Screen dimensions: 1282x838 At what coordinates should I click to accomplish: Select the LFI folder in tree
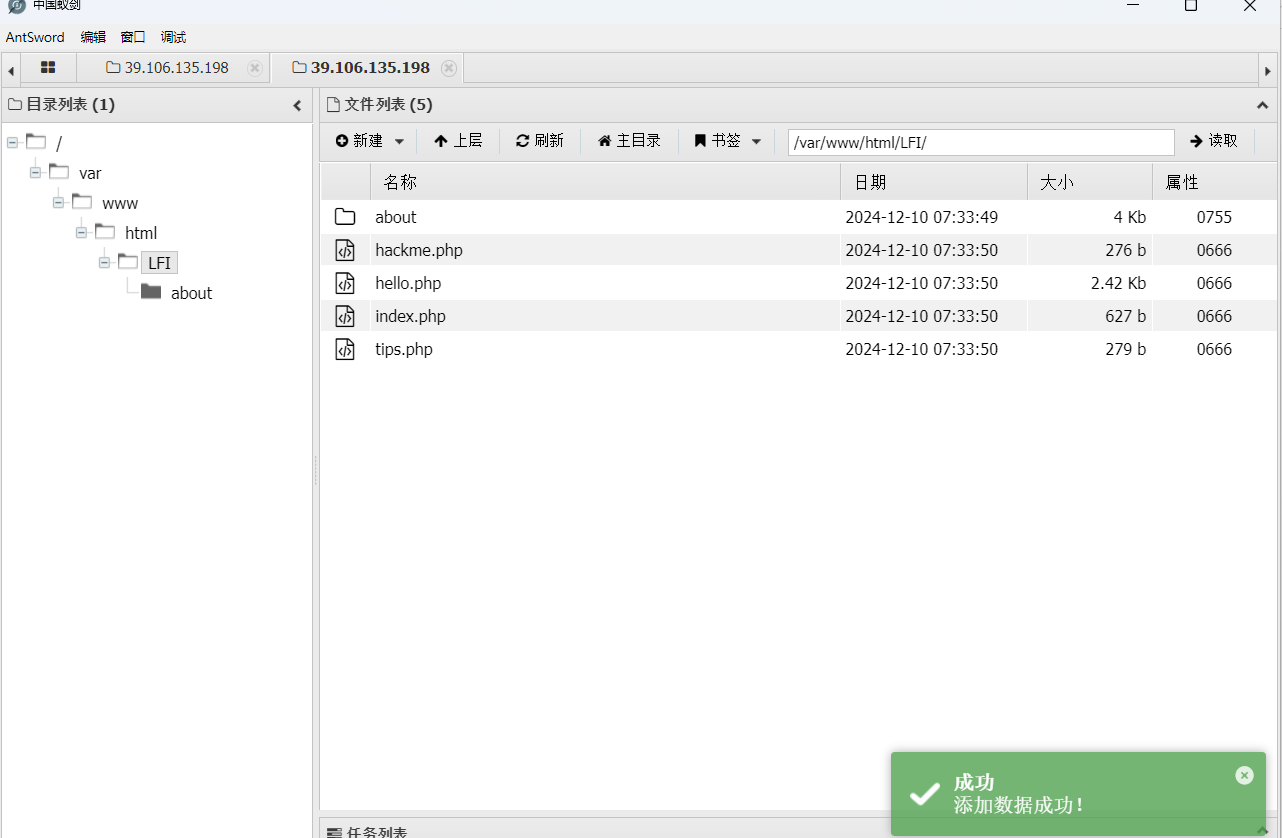159,263
